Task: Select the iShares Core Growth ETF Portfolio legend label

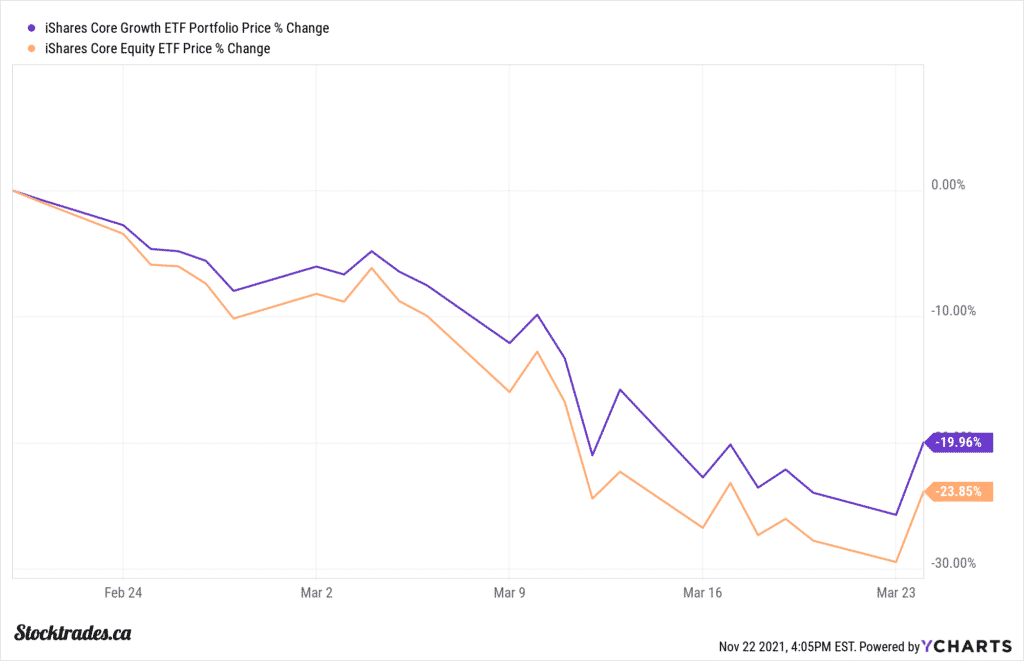Action: 187,29
